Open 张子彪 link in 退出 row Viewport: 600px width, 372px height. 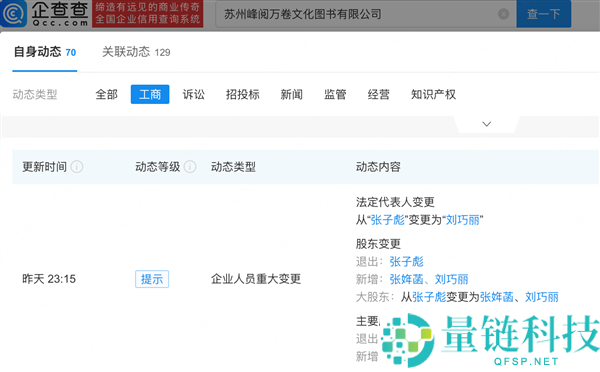click(406, 262)
